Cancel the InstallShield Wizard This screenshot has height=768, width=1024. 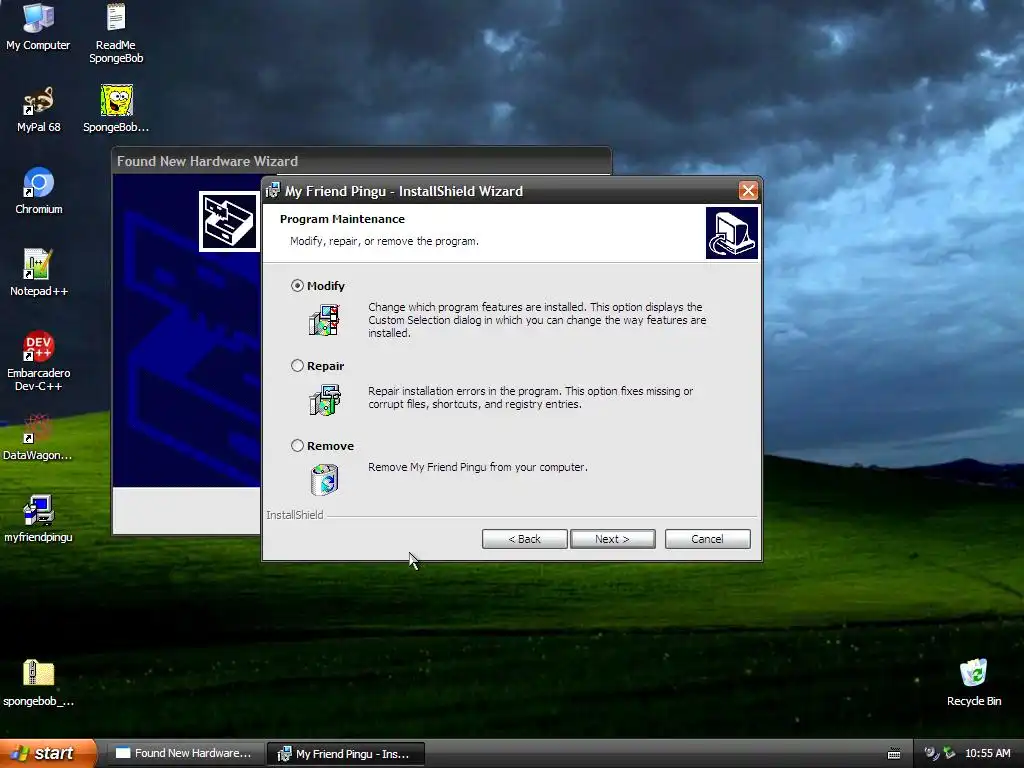[x=707, y=539]
